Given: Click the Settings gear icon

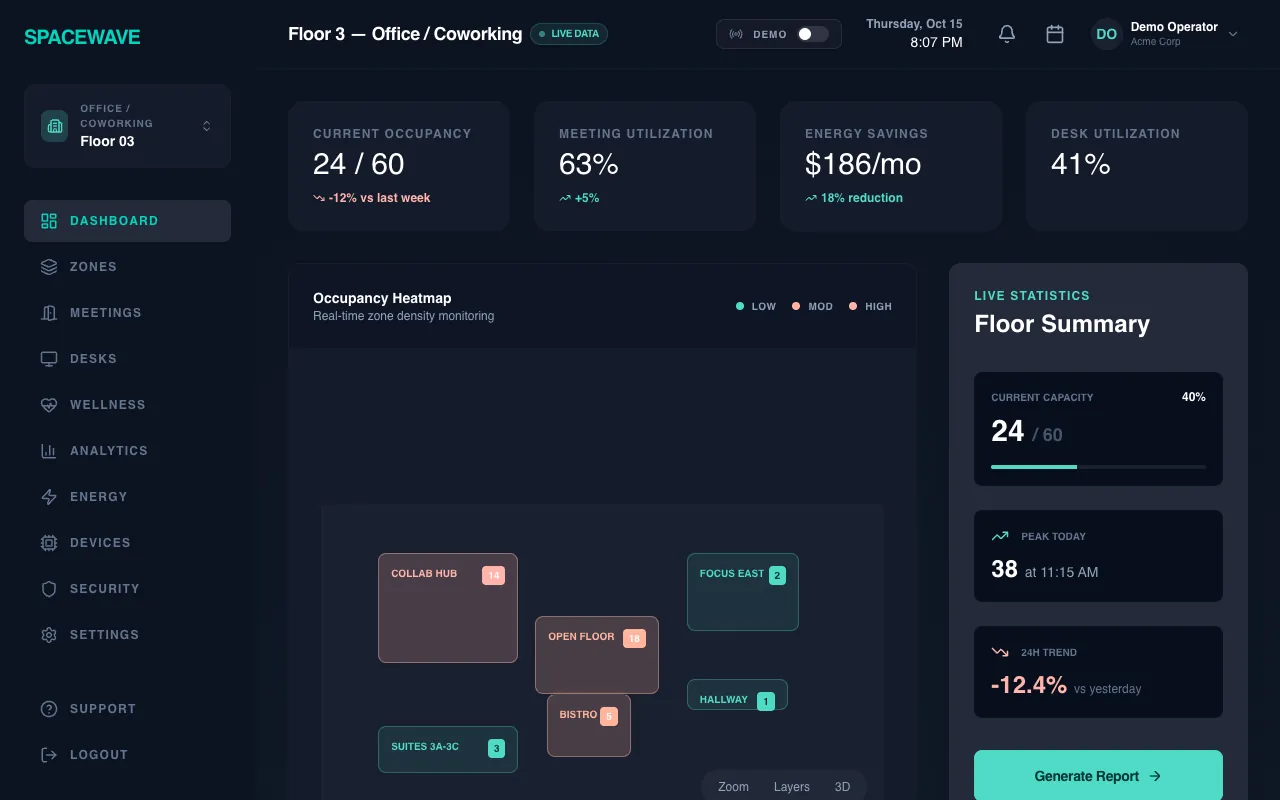Looking at the screenshot, I should [x=49, y=635].
